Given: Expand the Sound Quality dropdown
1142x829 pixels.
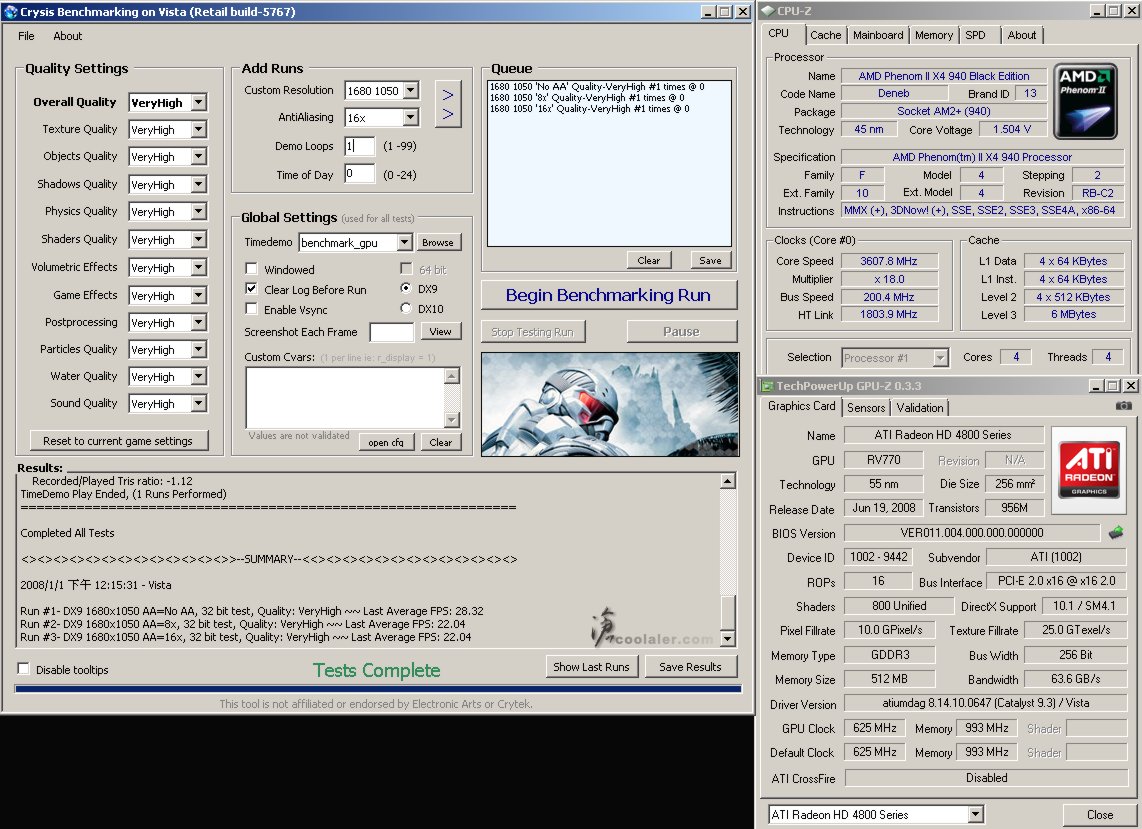Looking at the screenshot, I should [199, 403].
